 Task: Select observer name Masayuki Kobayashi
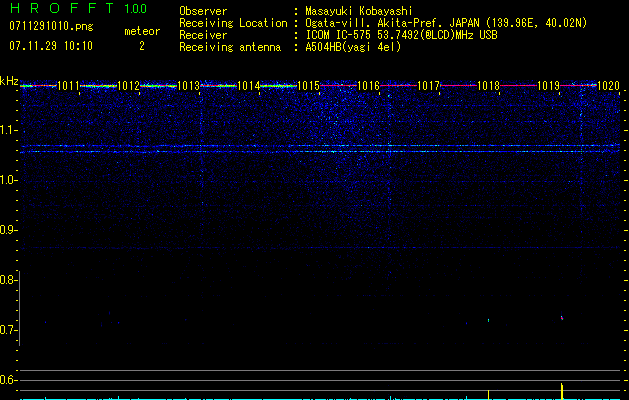[359, 11]
